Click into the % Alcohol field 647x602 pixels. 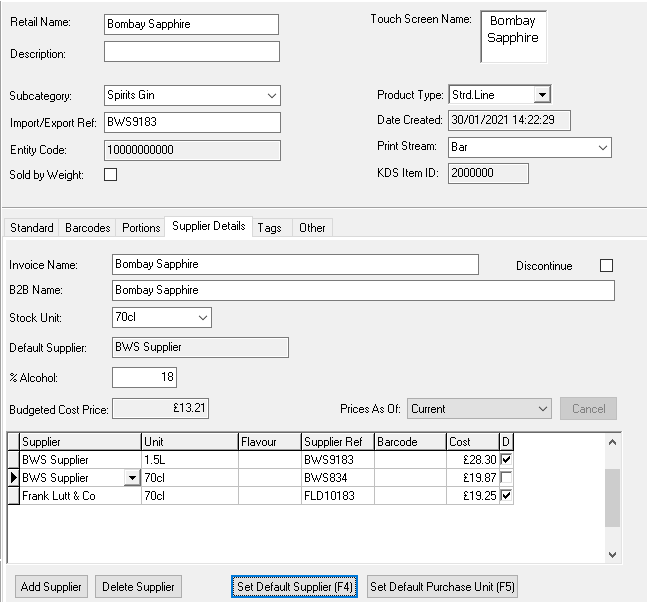point(145,377)
